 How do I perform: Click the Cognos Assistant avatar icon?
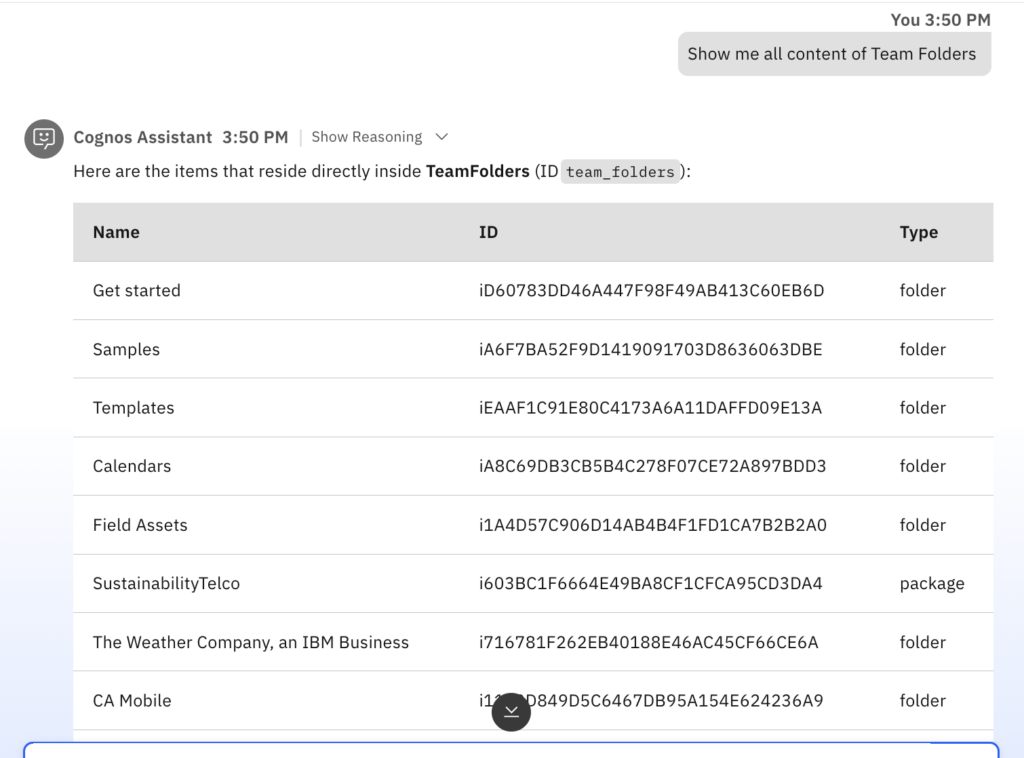(x=44, y=138)
